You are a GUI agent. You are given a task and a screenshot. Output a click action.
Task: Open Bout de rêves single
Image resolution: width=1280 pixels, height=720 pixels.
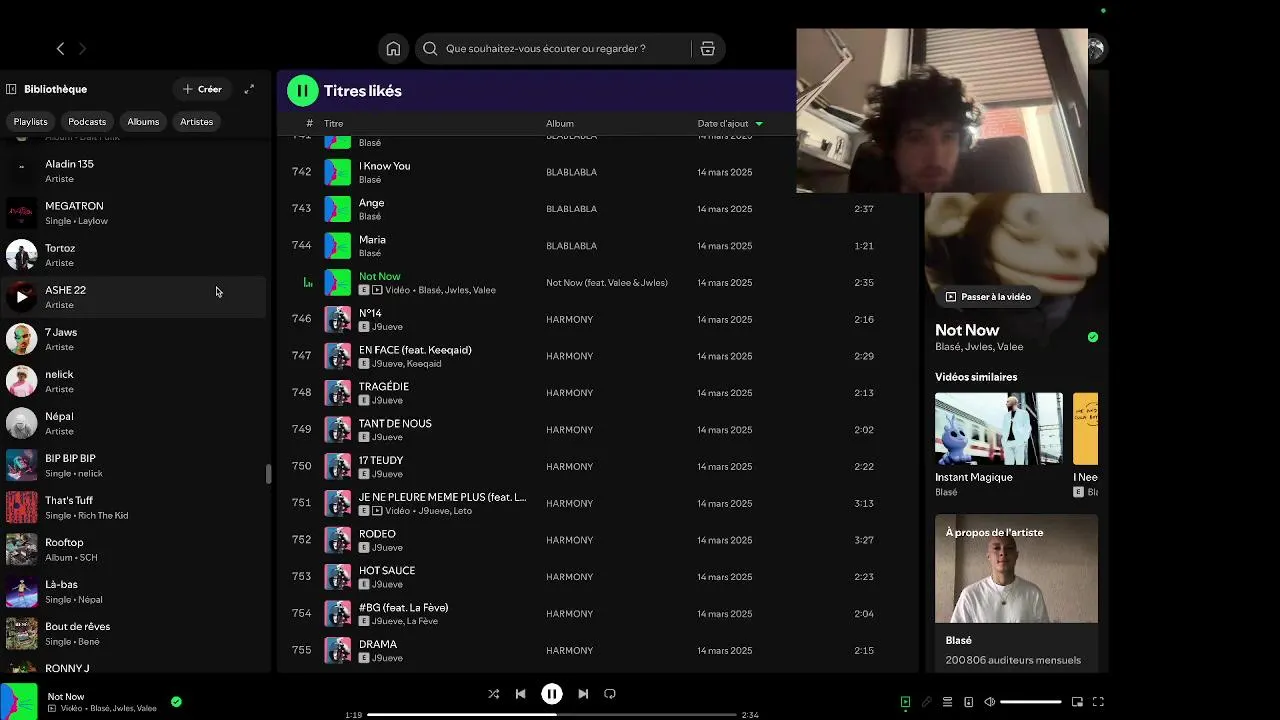pos(133,633)
